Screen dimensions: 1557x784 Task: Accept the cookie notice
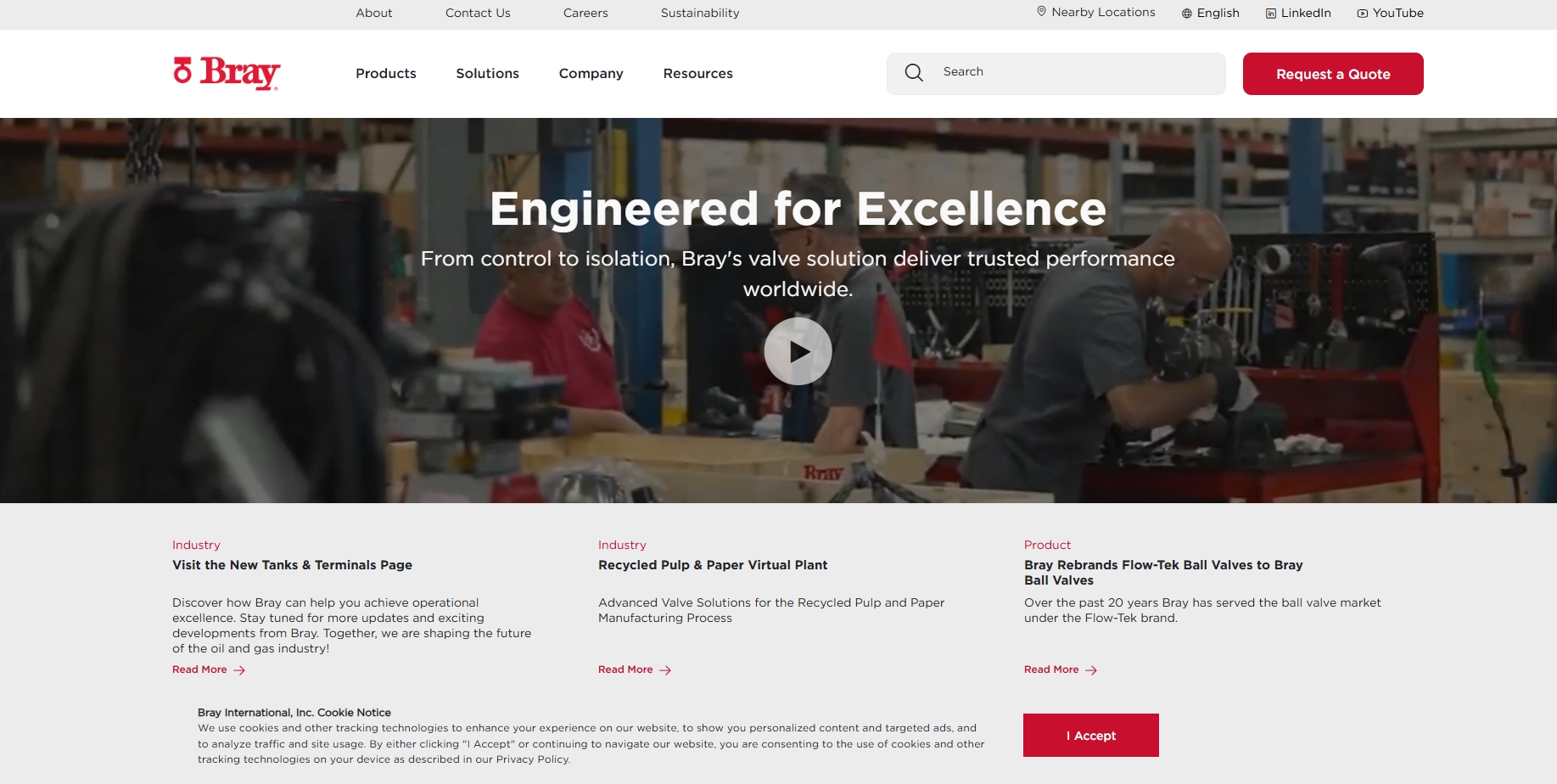pos(1091,736)
